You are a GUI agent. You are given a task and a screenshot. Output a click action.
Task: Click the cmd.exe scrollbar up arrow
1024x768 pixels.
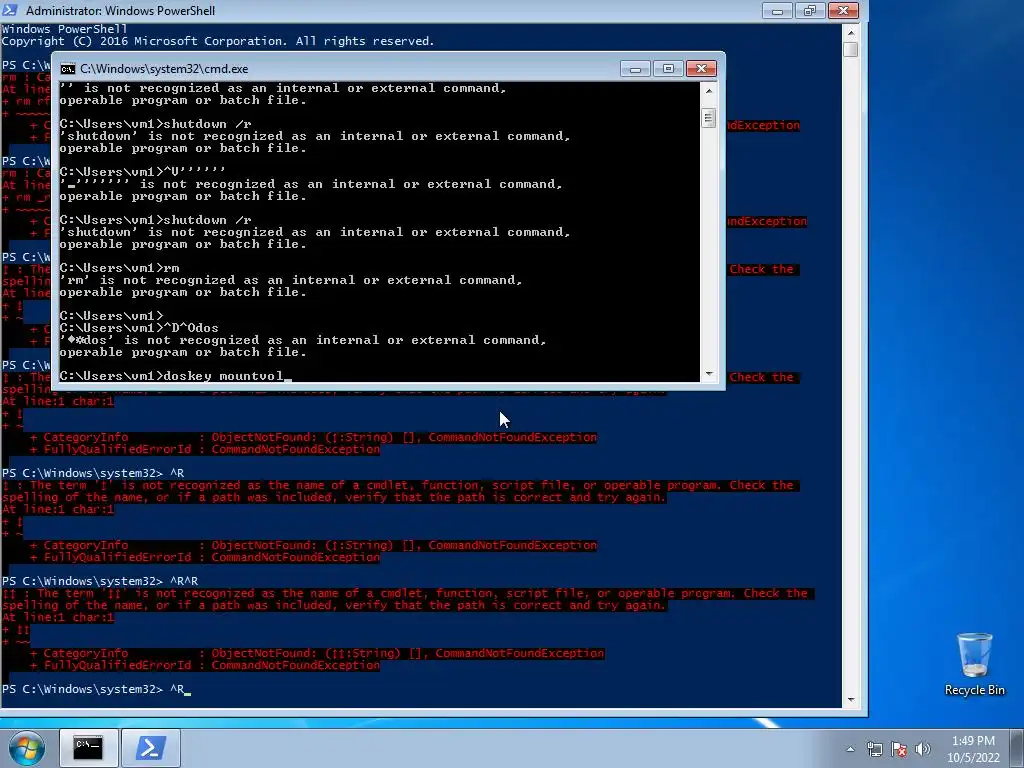click(x=709, y=91)
